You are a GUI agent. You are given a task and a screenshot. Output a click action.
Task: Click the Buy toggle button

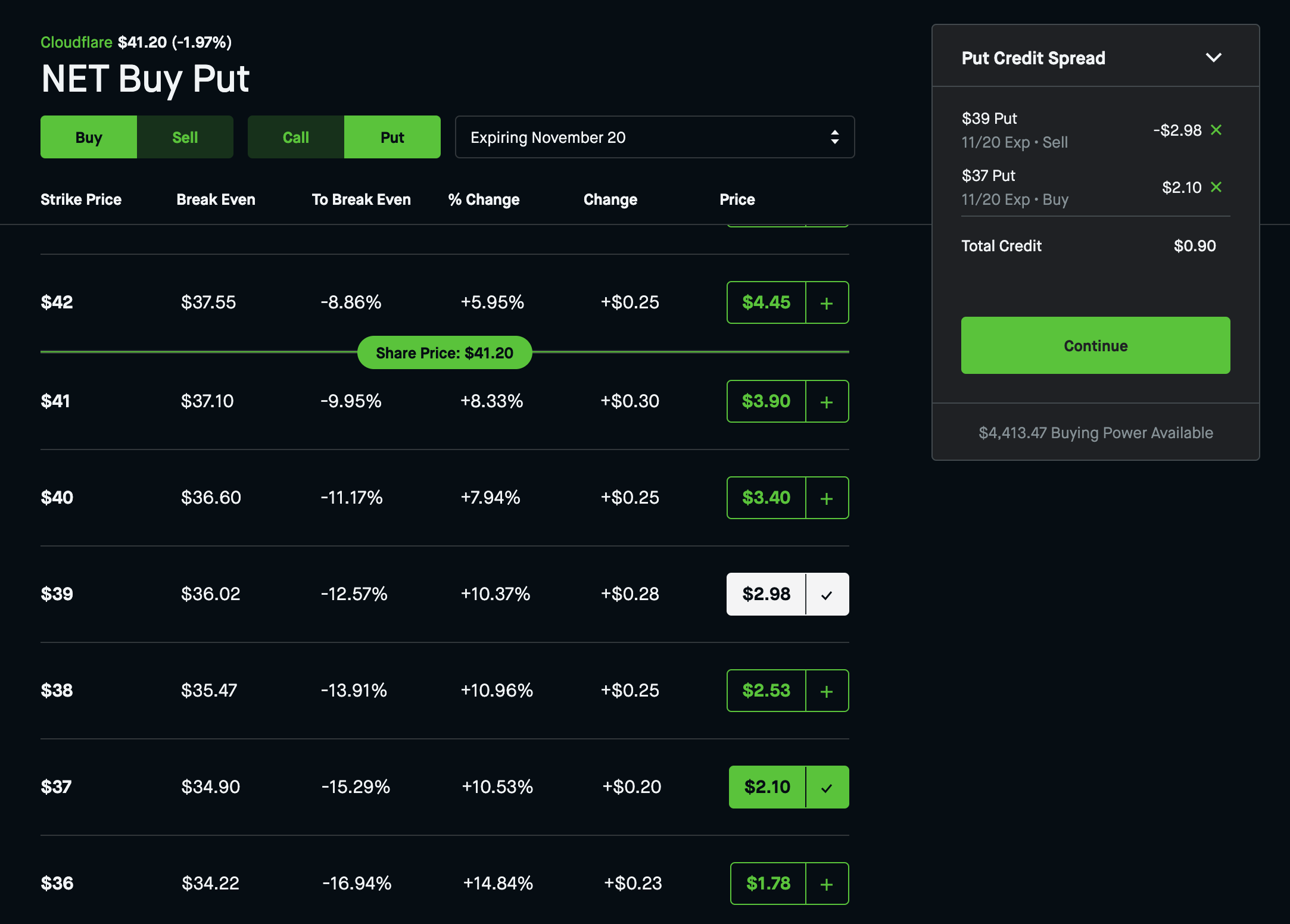(x=88, y=136)
